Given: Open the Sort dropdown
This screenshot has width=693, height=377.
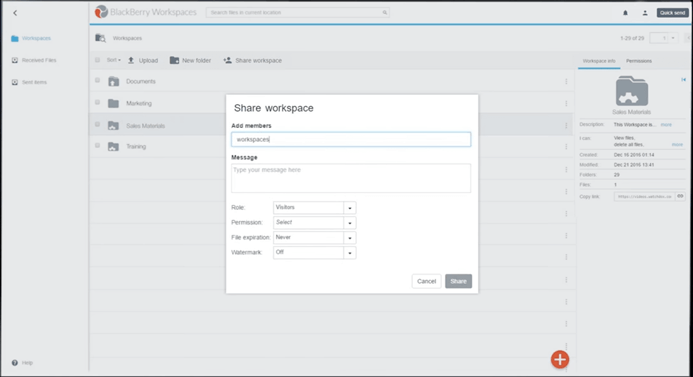Looking at the screenshot, I should (x=114, y=60).
